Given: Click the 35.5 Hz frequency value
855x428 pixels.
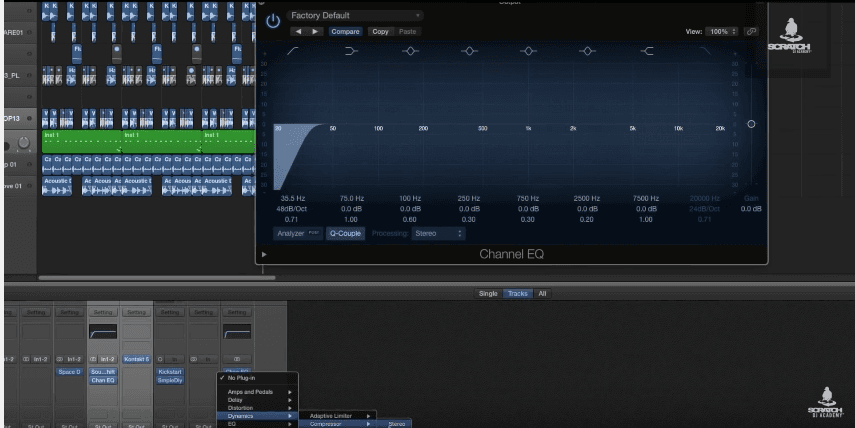Looking at the screenshot, I should [x=292, y=198].
